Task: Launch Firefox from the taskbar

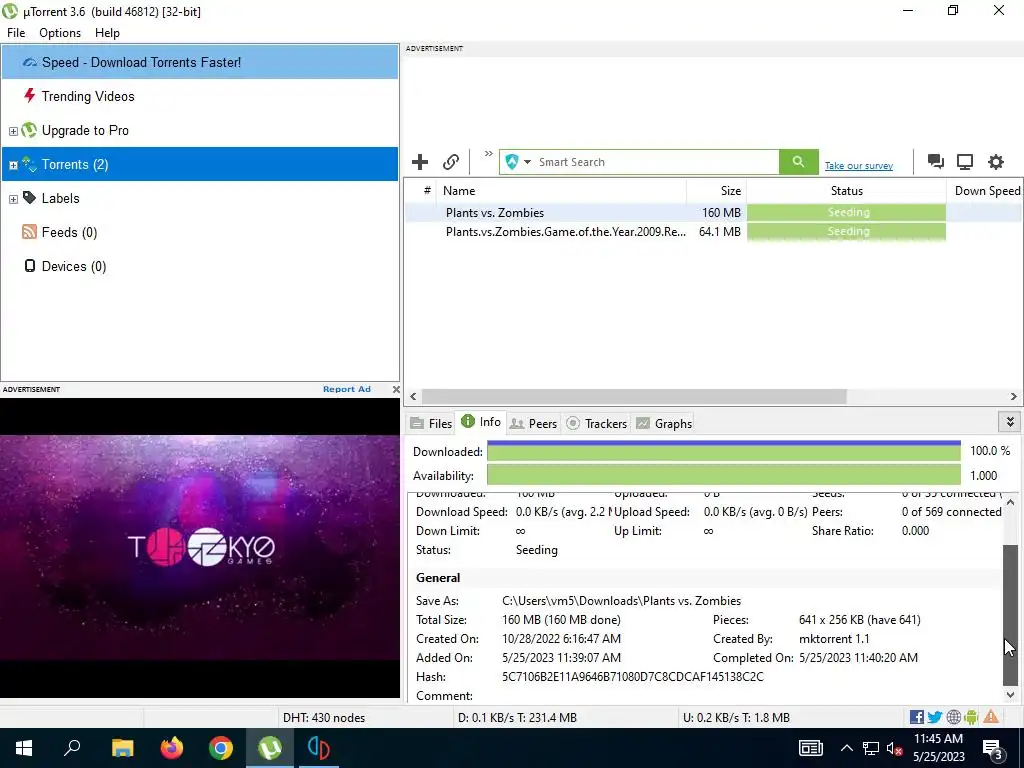Action: tap(172, 748)
